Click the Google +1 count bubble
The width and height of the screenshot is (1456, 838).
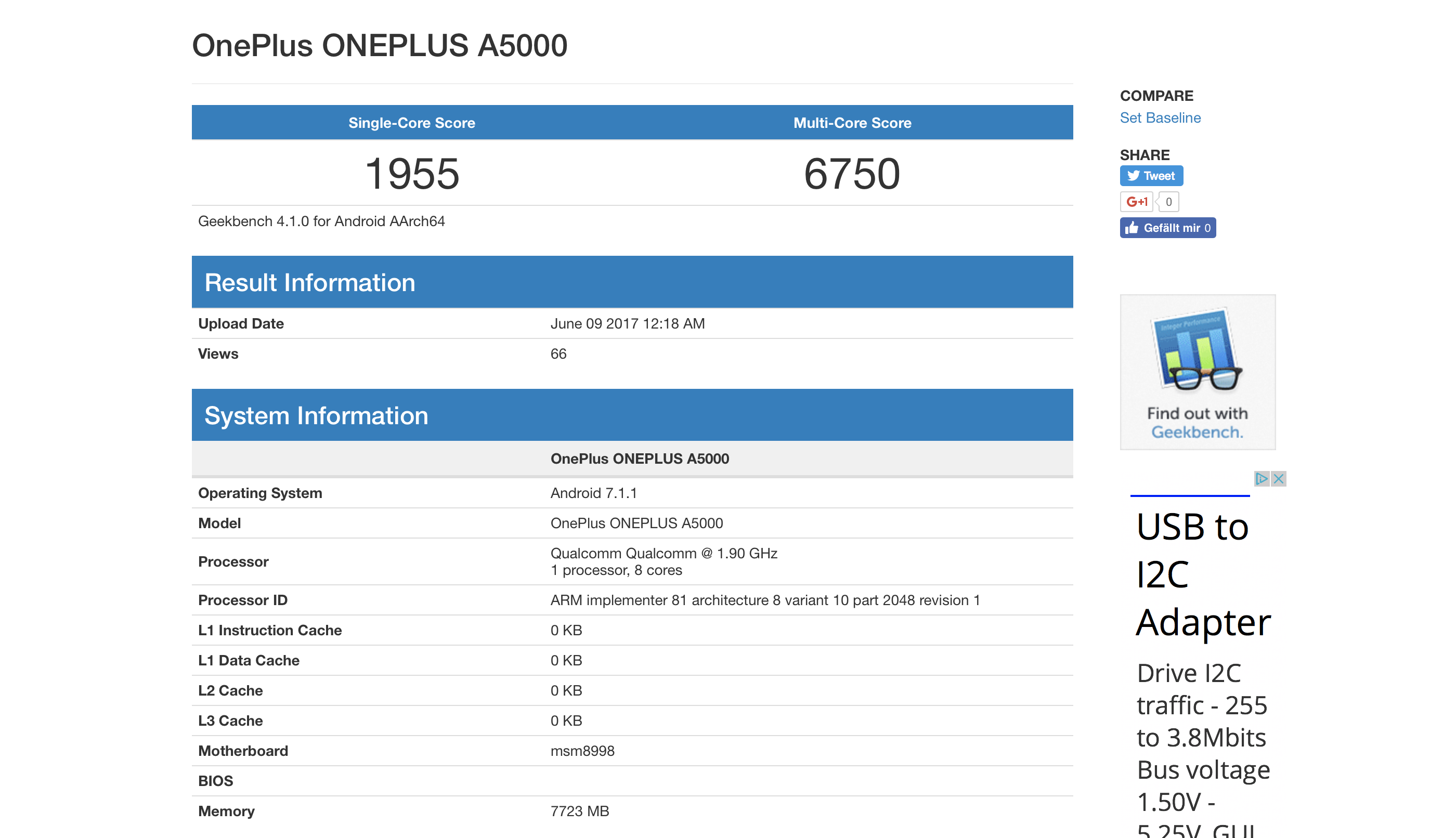(x=1168, y=202)
